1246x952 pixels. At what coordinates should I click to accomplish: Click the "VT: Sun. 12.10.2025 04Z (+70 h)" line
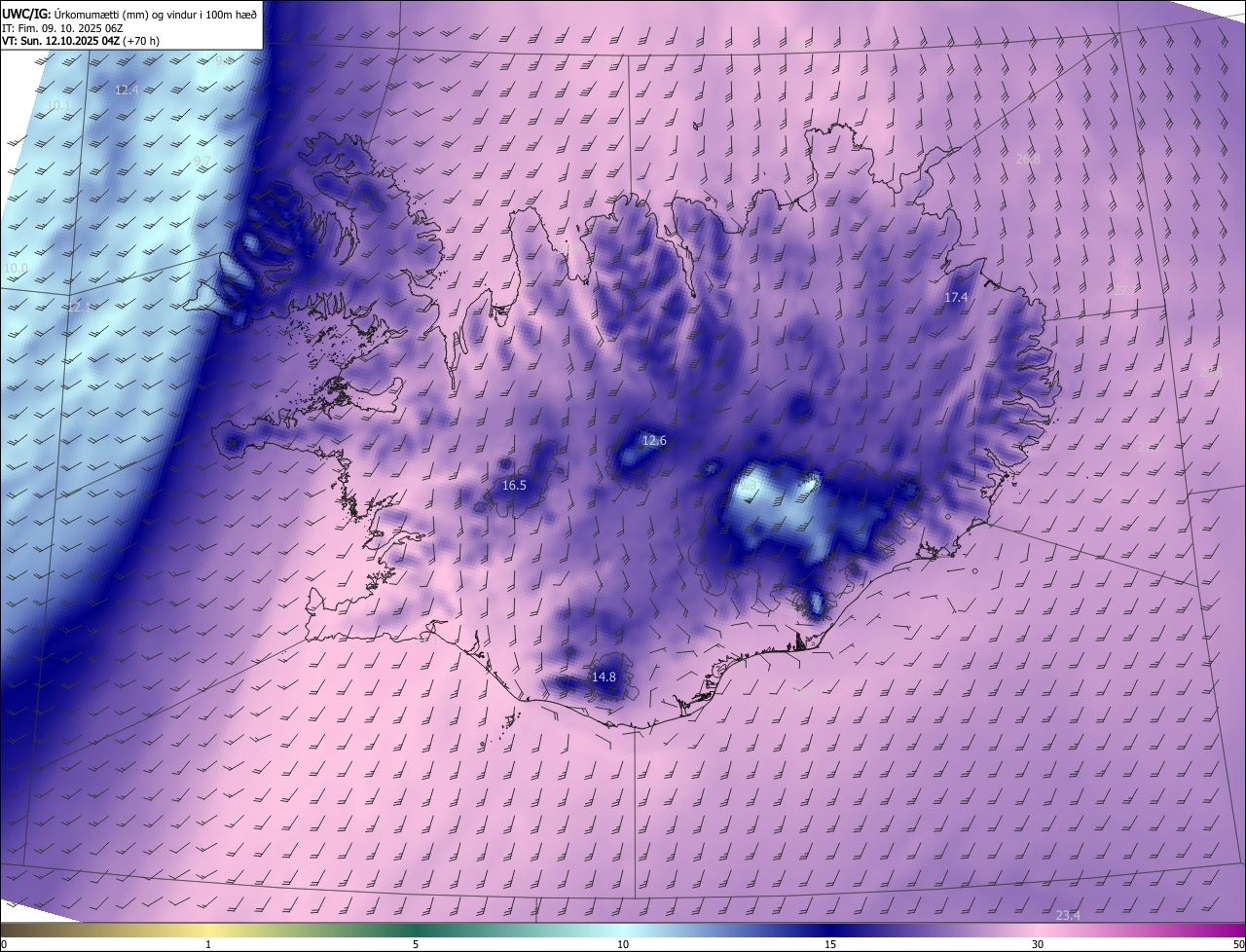[x=81, y=41]
